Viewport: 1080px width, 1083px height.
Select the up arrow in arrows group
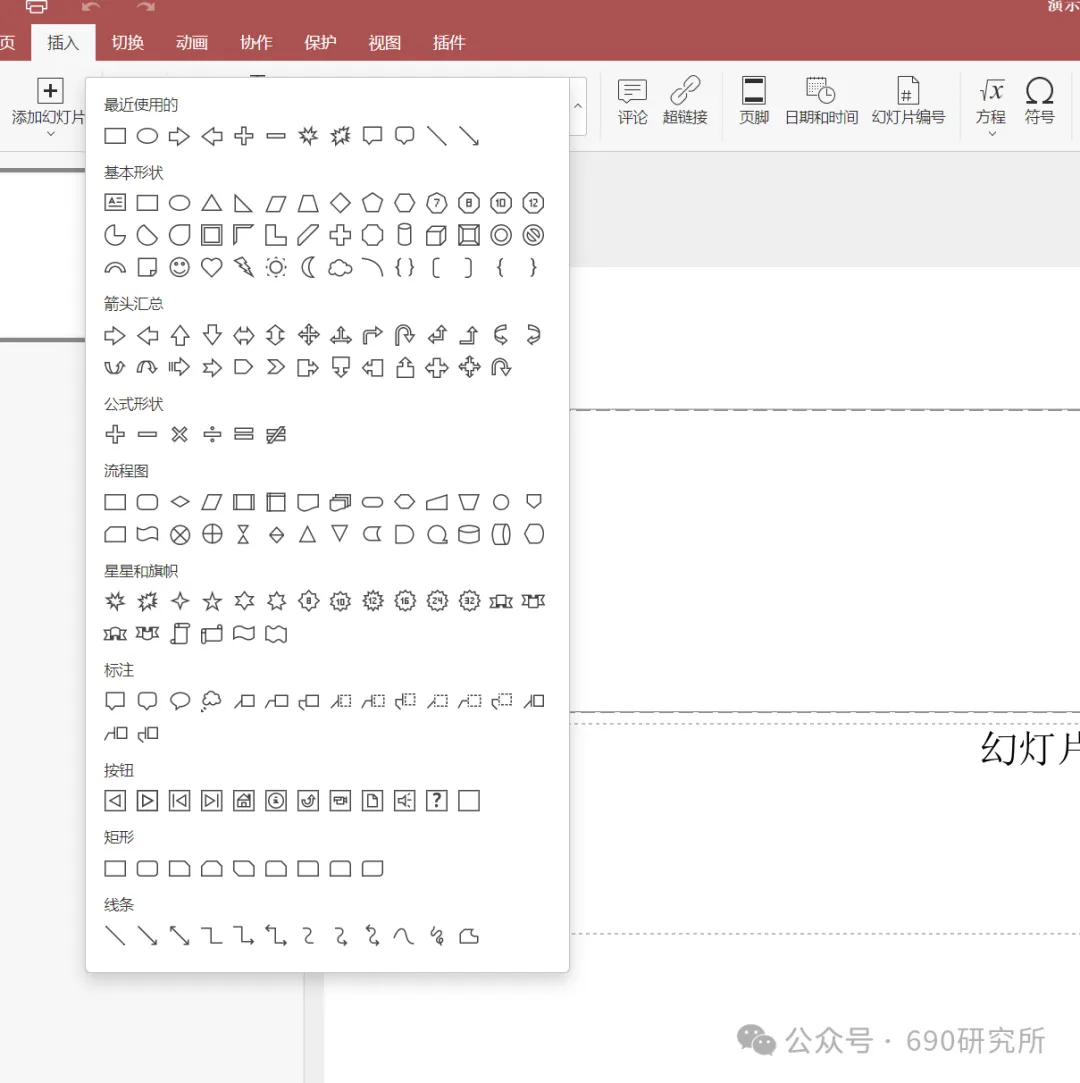(180, 336)
